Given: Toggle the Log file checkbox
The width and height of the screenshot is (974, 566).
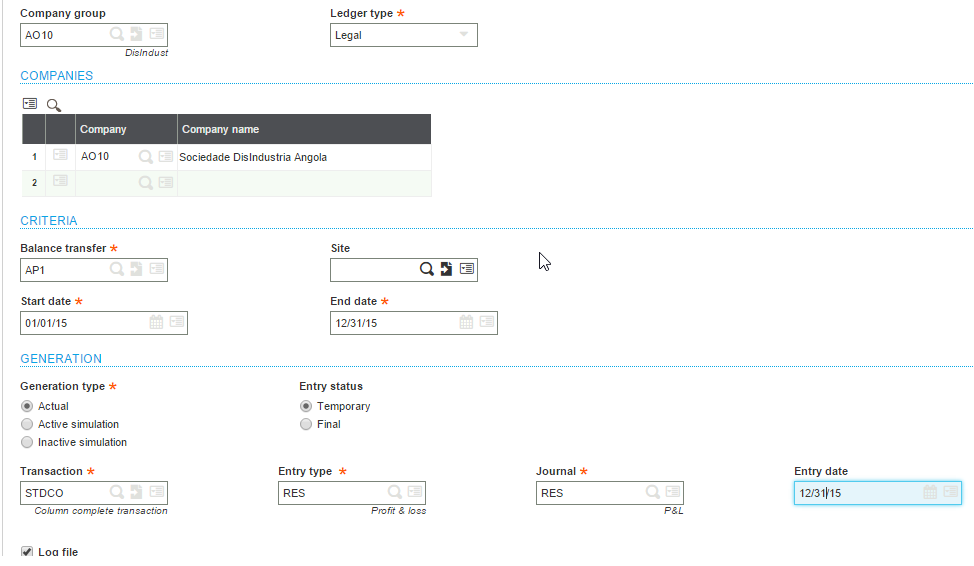Looking at the screenshot, I should [27, 552].
